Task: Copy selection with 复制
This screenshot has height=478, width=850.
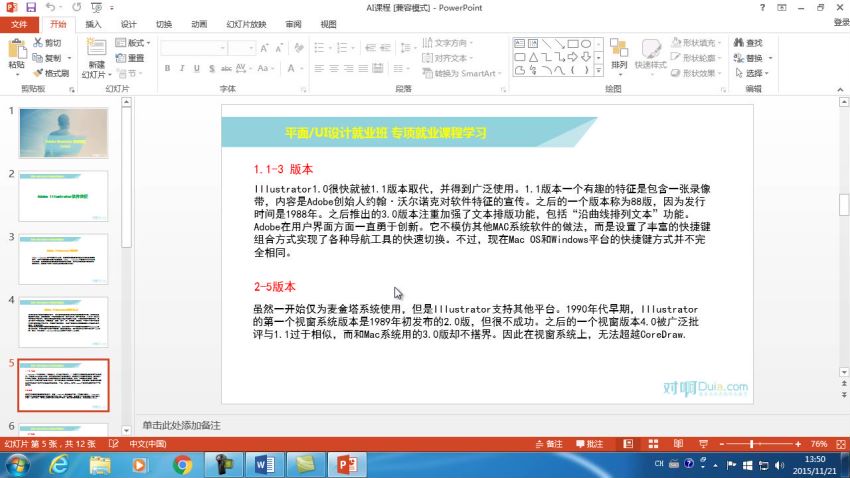Action: tap(48, 58)
